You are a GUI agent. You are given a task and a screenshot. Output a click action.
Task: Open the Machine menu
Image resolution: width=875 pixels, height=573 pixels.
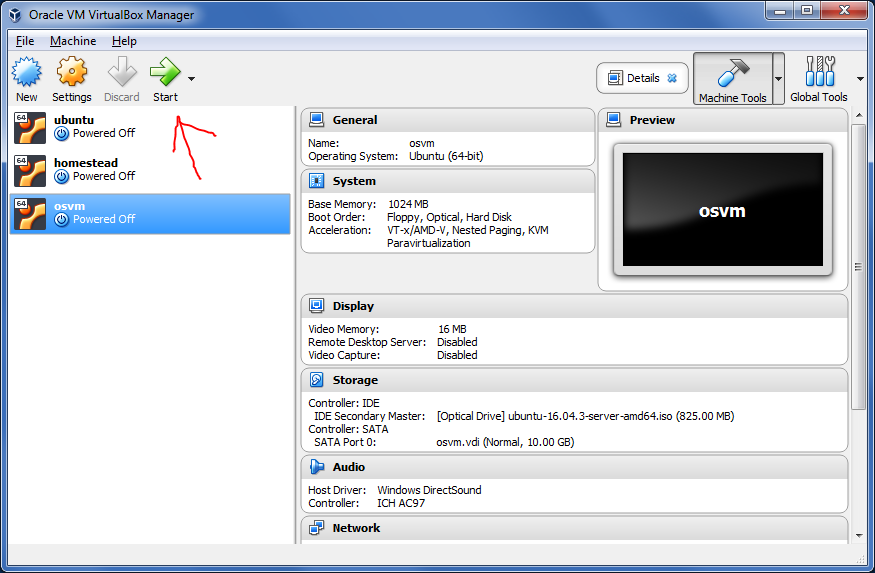[x=73, y=41]
